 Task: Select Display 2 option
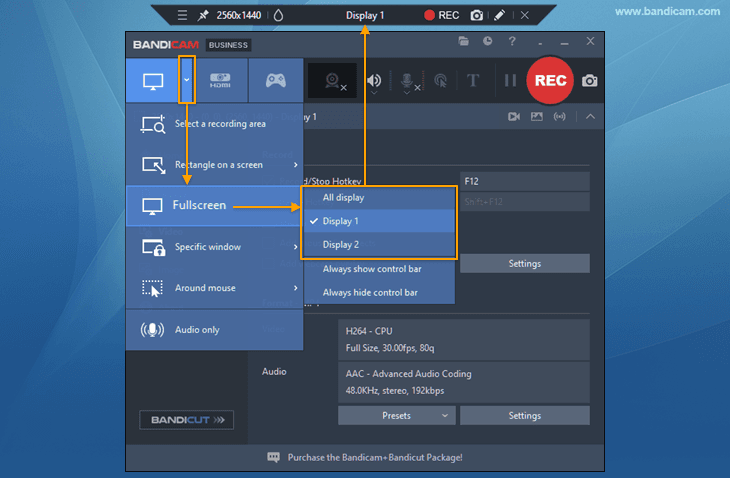coord(379,244)
